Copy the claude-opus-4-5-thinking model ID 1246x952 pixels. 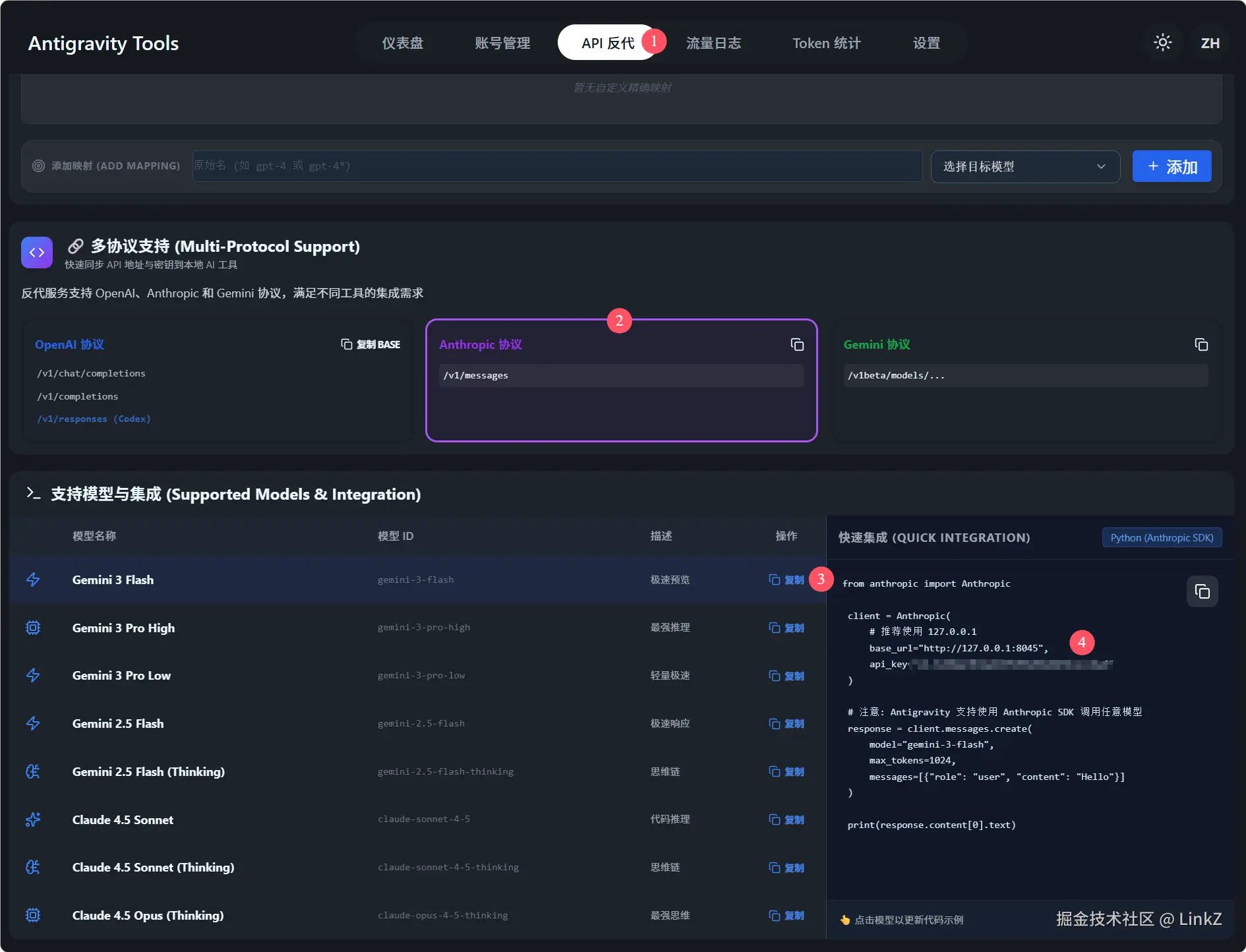(x=786, y=915)
